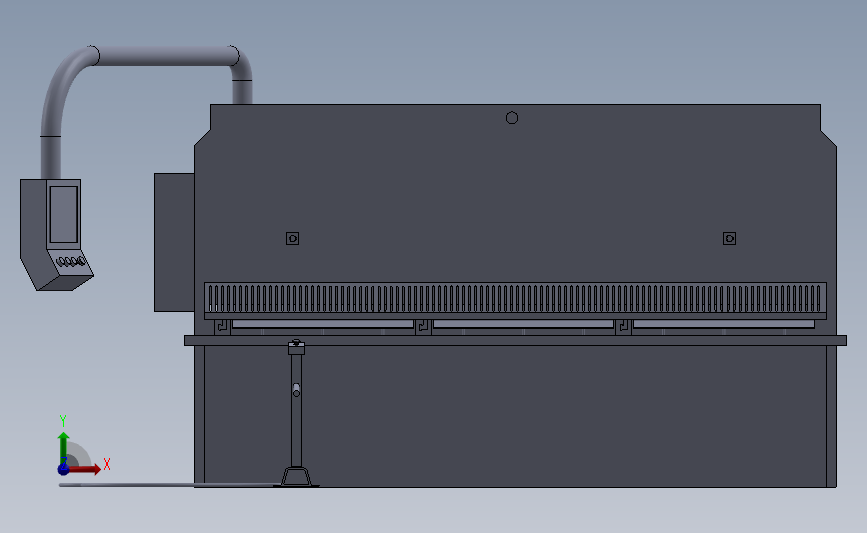
Task: Select the left square bolt on ram
Action: coord(293,238)
